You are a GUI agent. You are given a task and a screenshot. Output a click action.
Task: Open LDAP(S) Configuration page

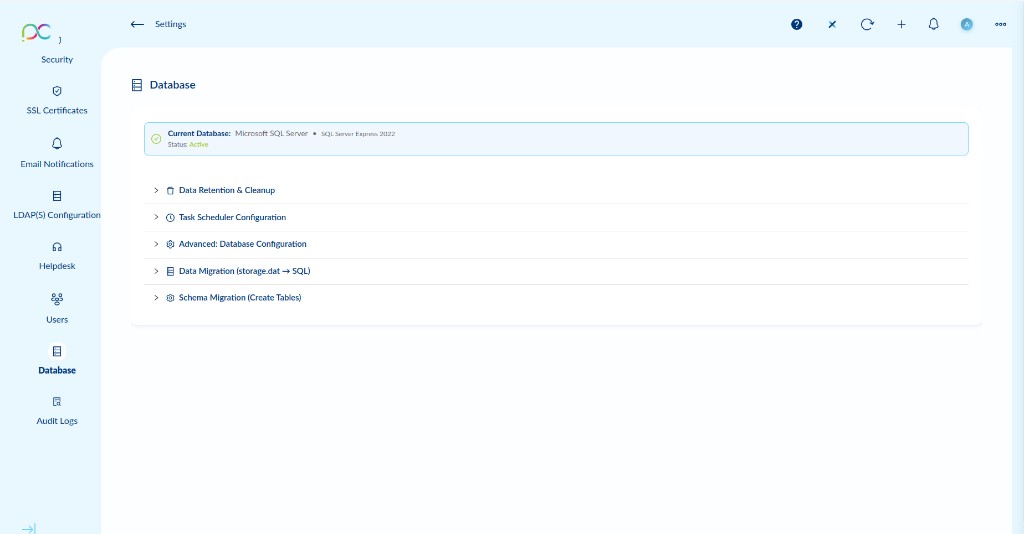57,215
